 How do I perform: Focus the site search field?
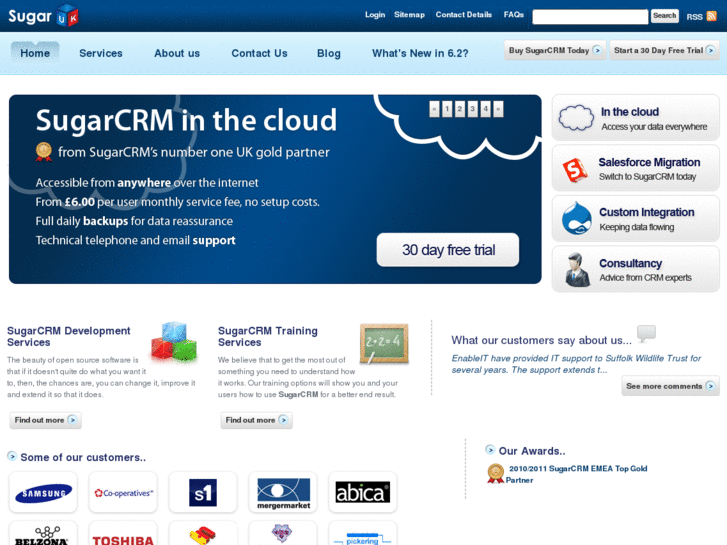pyautogui.click(x=590, y=16)
